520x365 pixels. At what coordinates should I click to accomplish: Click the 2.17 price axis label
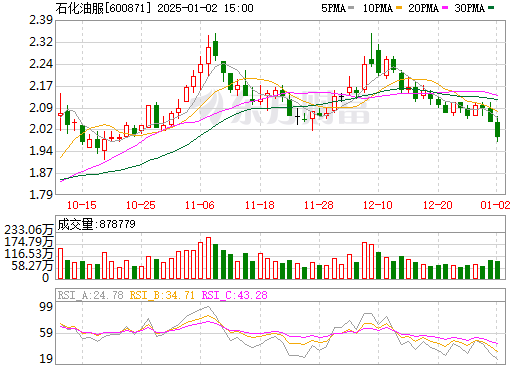pyautogui.click(x=41, y=86)
